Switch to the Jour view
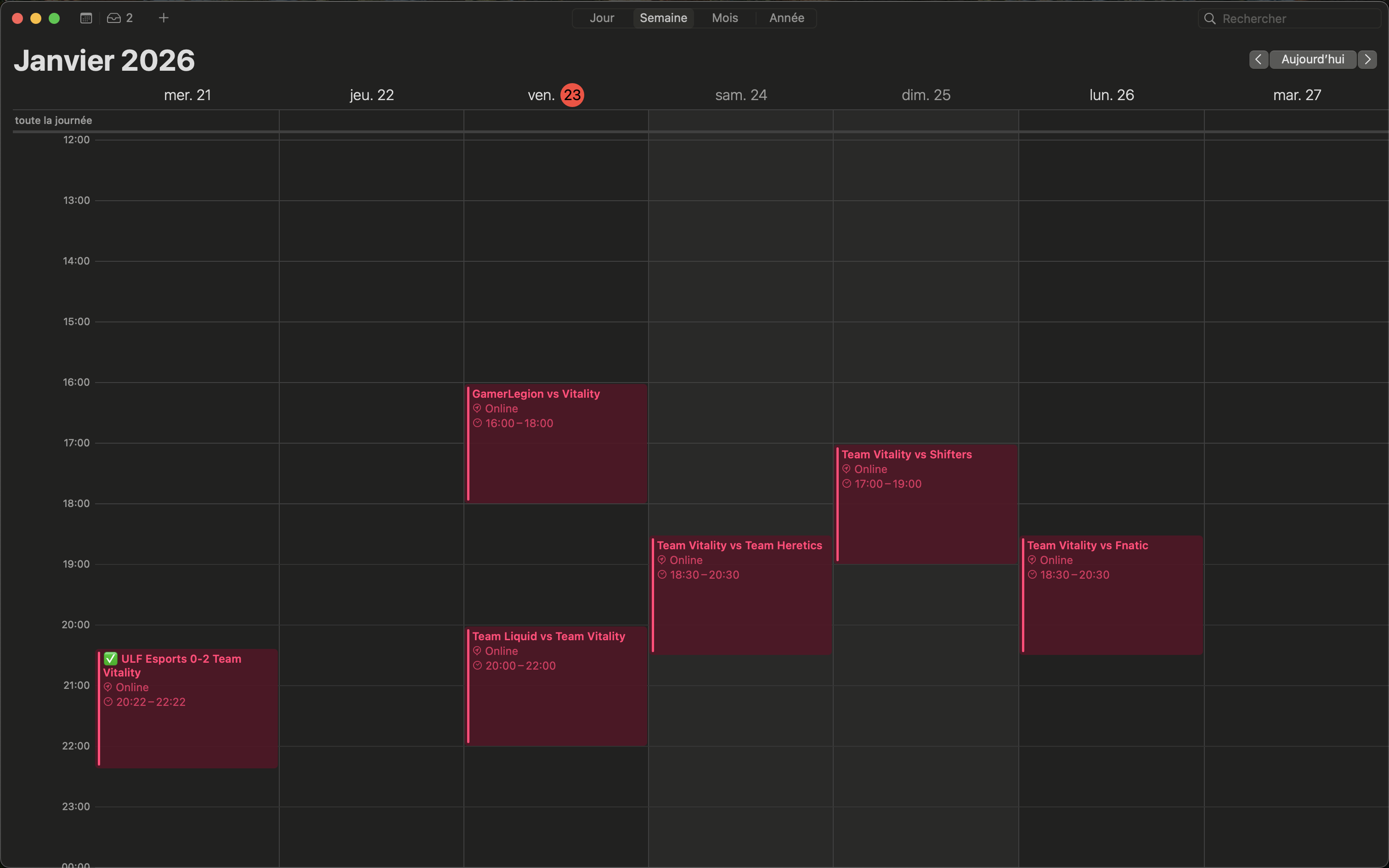 coord(602,18)
